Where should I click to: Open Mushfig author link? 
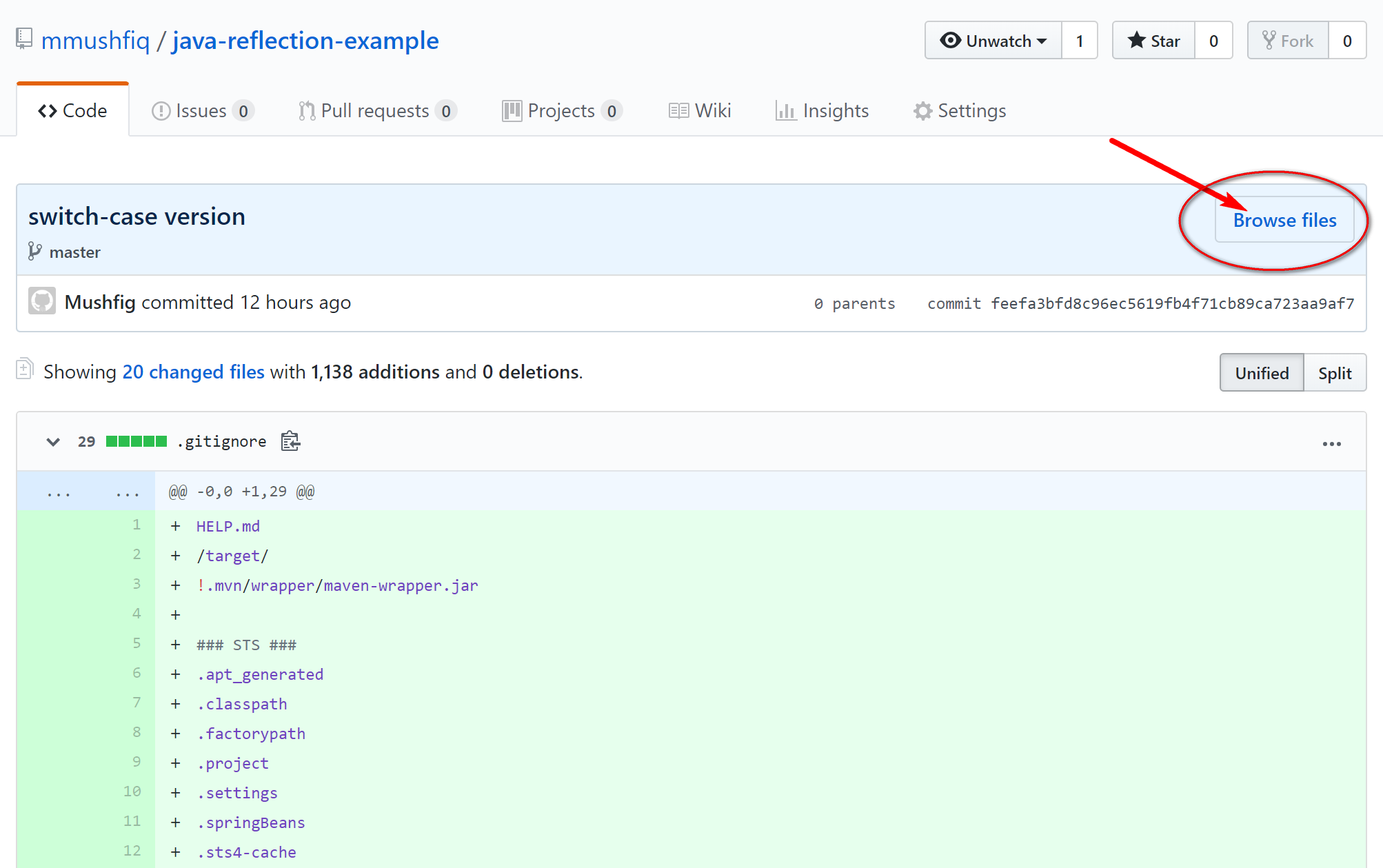coord(100,302)
